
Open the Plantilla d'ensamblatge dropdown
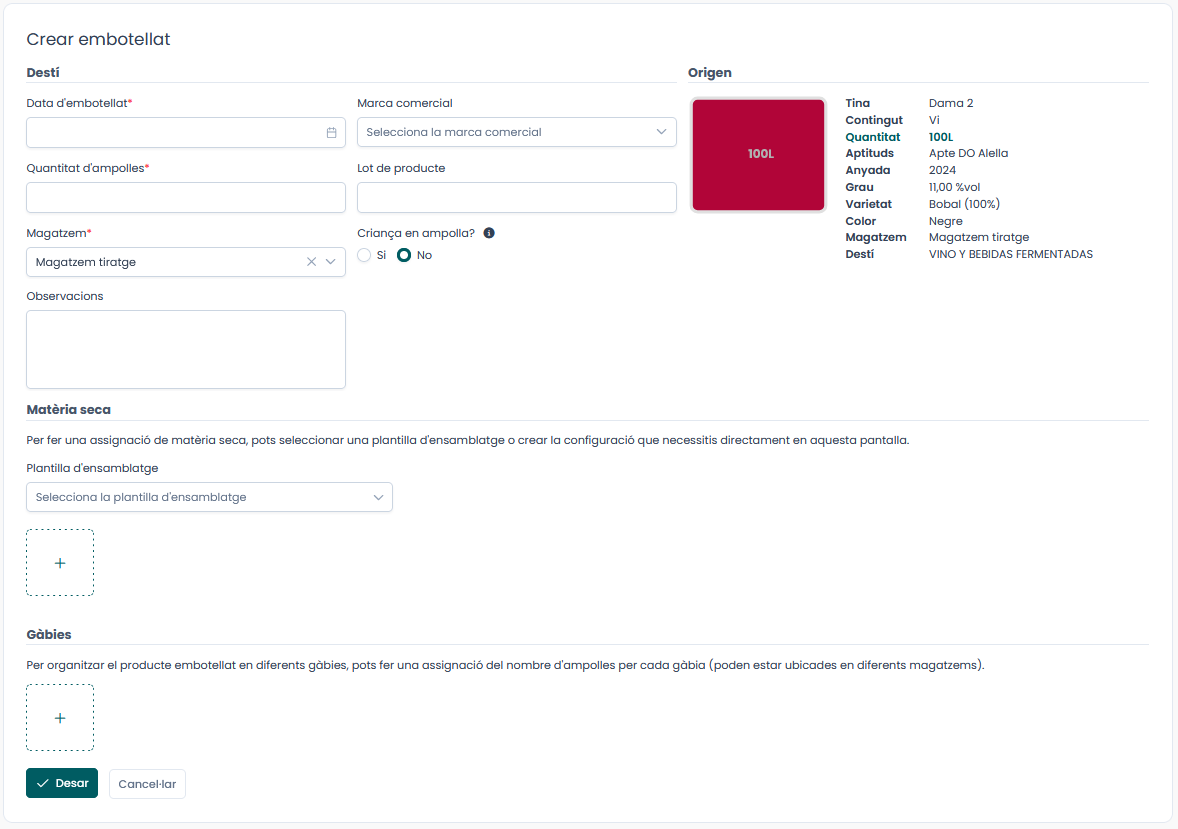coord(210,497)
